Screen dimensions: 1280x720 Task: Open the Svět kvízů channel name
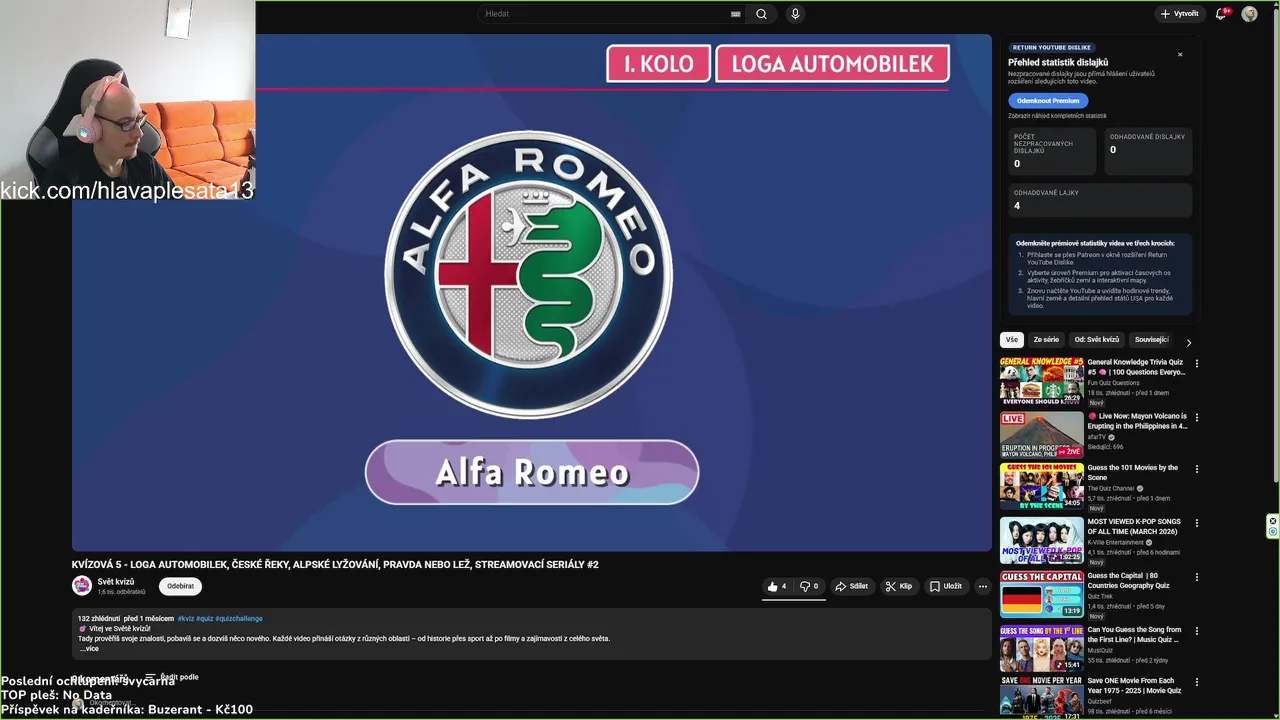[116, 581]
